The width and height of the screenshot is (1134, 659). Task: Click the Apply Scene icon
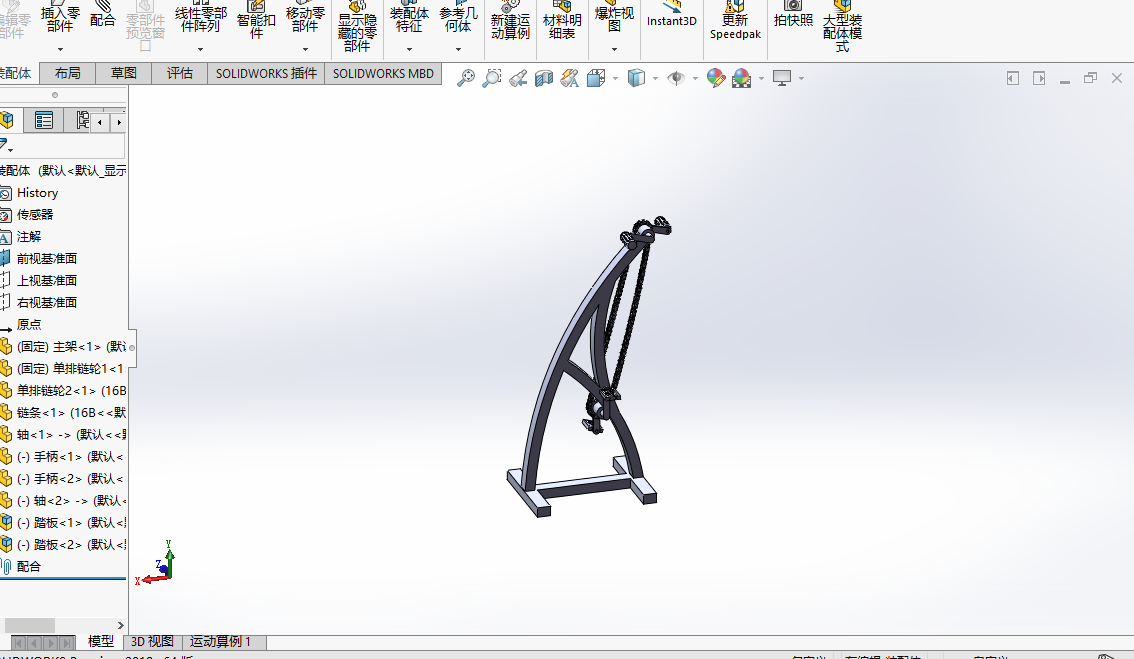[x=742, y=78]
